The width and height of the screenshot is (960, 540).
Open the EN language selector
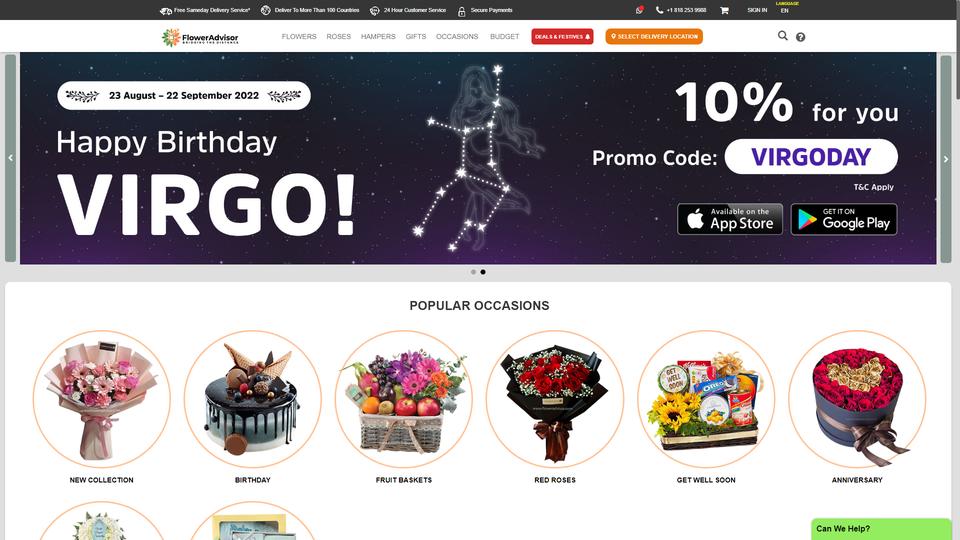click(785, 10)
